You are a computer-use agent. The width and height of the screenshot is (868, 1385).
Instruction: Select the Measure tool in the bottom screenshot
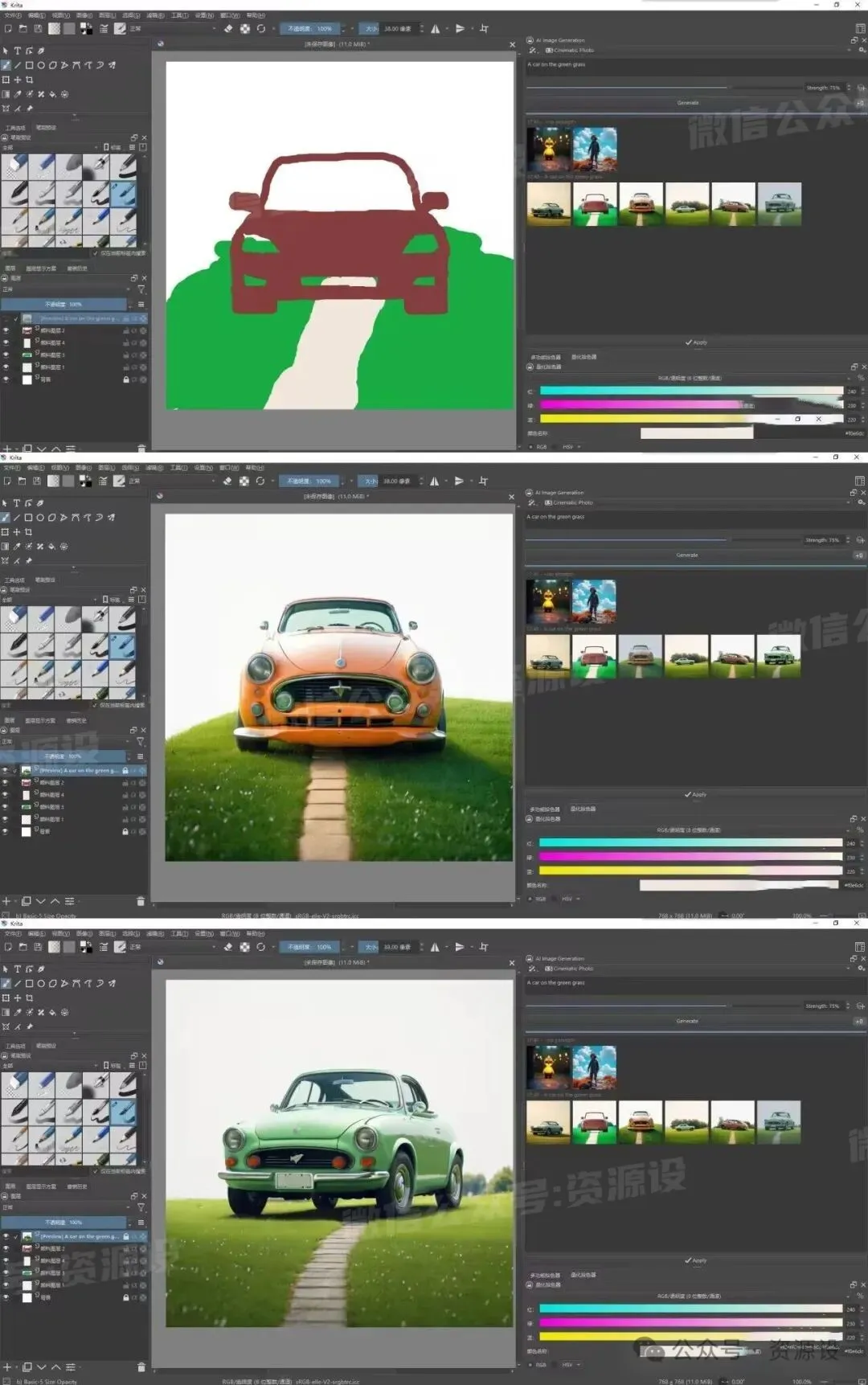(x=18, y=1026)
